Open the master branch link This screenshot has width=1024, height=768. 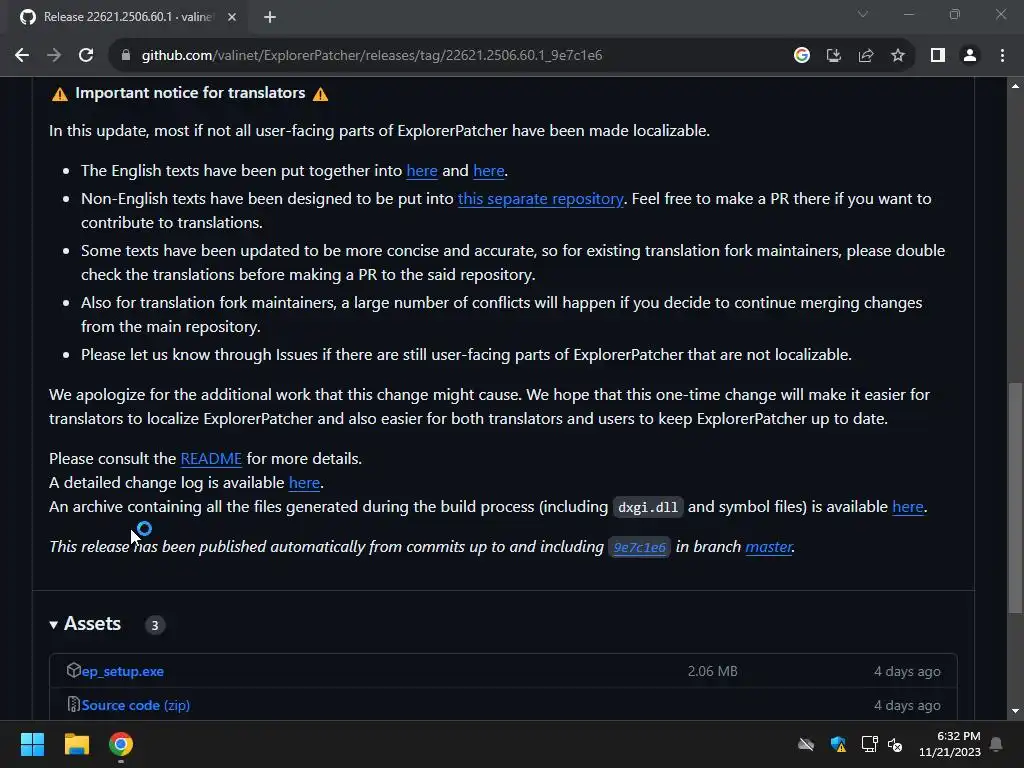[x=768, y=547]
